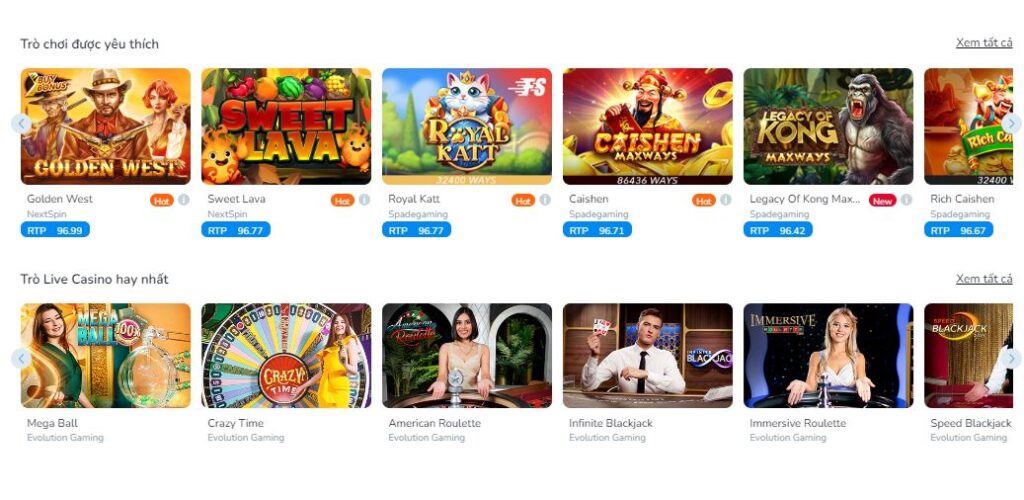Open Caishen game info icon
The image size is (1024, 500).
tap(726, 200)
